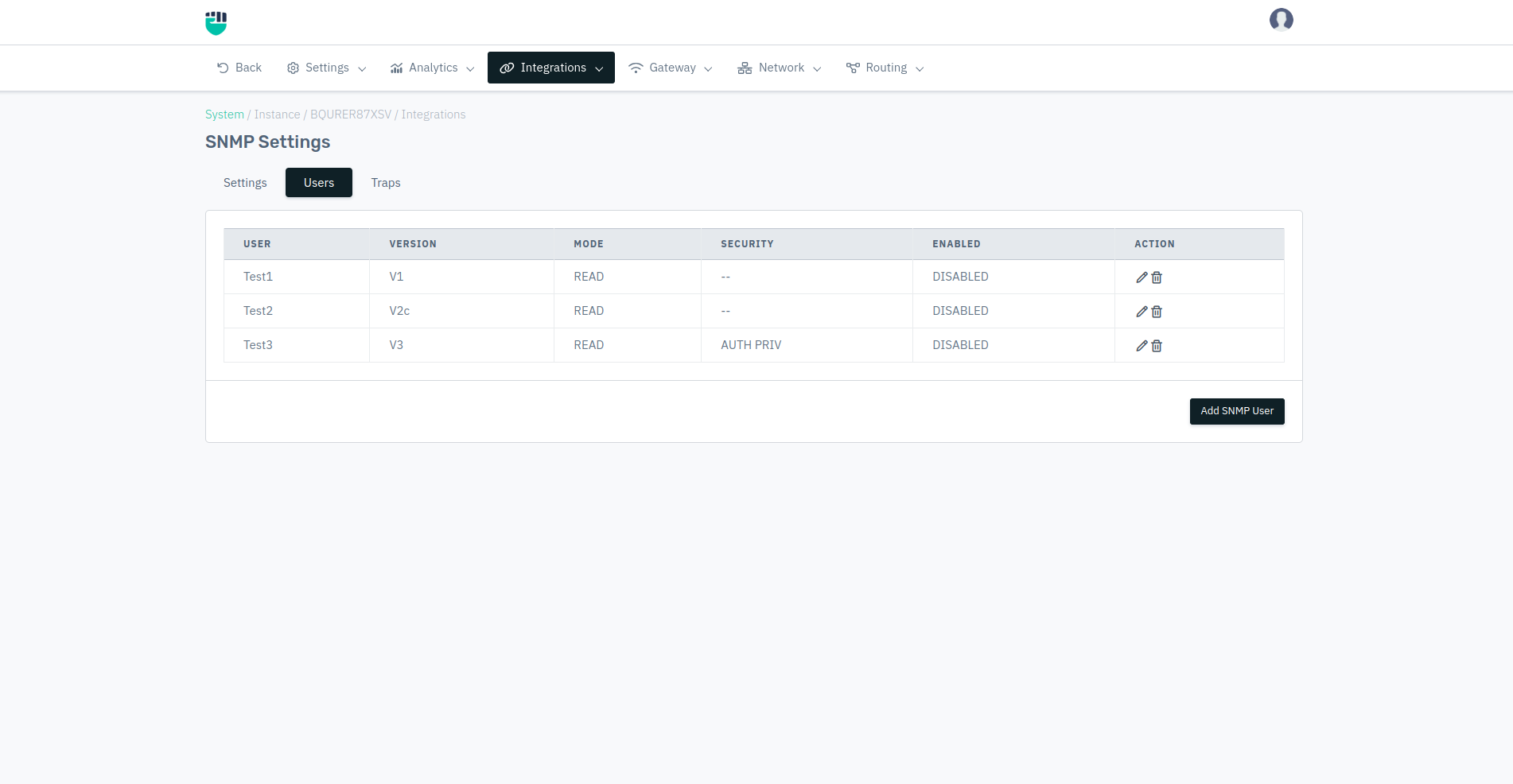
Task: Expand the Settings dropdown chevron
Action: (362, 69)
